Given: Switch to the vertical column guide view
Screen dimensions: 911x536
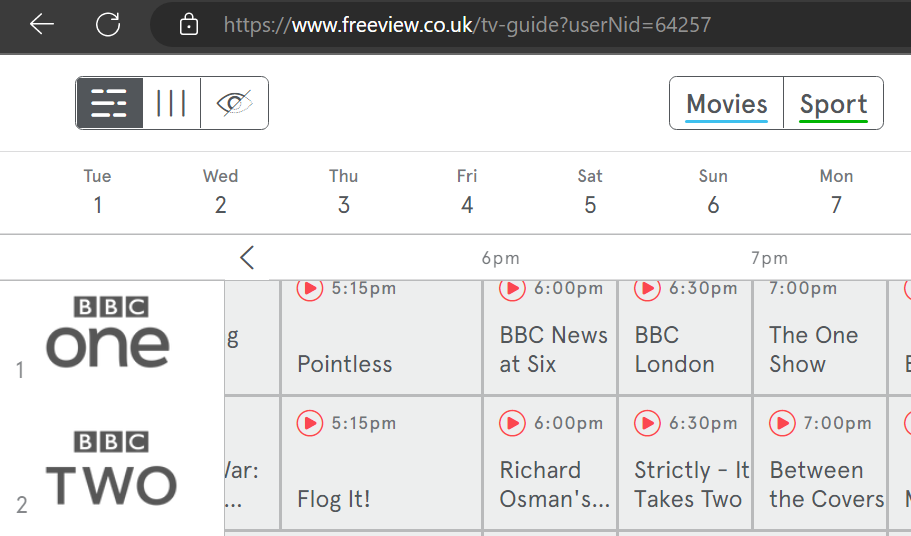Looking at the screenshot, I should [172, 103].
